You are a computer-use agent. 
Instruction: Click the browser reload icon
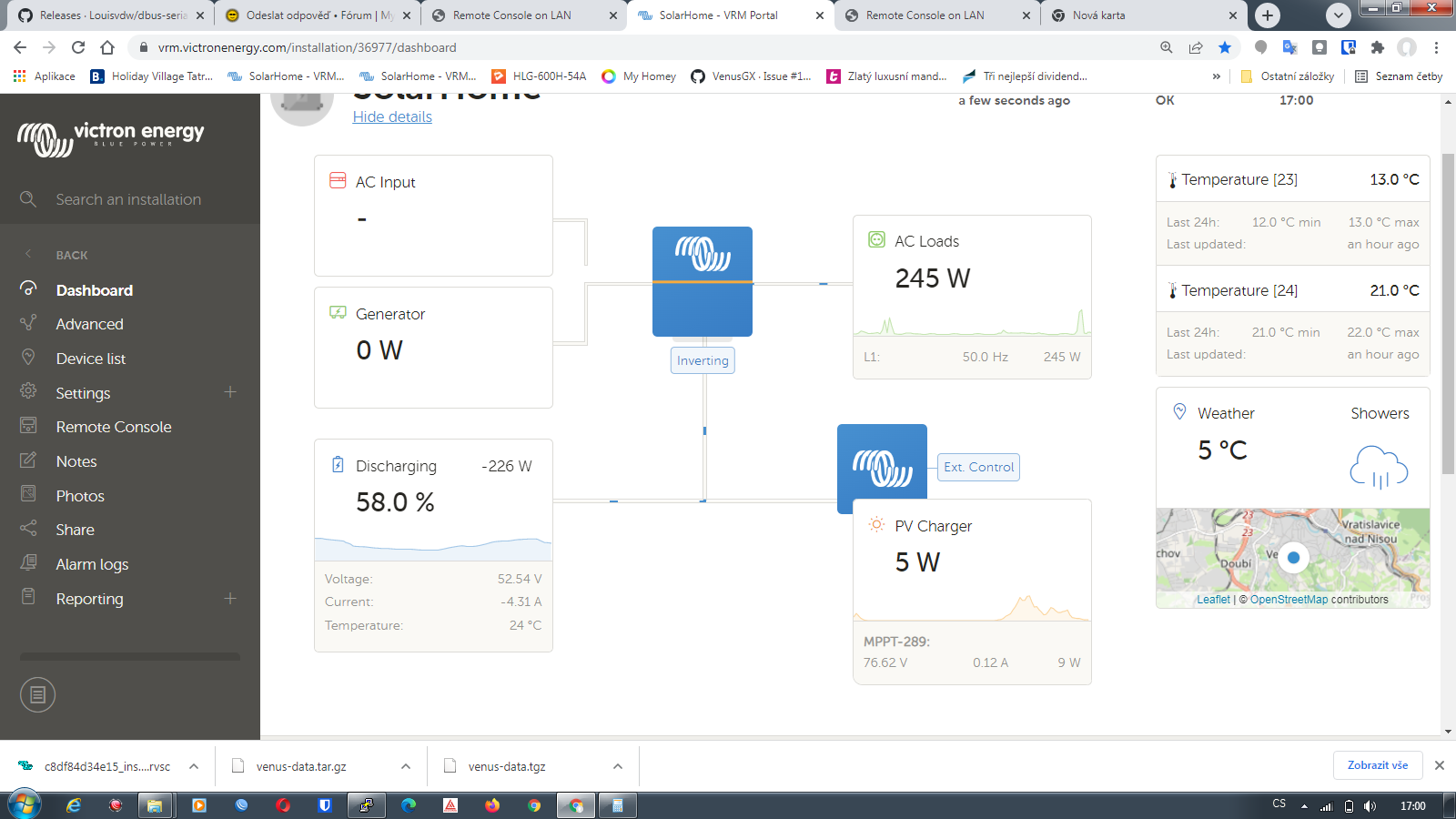click(x=78, y=47)
